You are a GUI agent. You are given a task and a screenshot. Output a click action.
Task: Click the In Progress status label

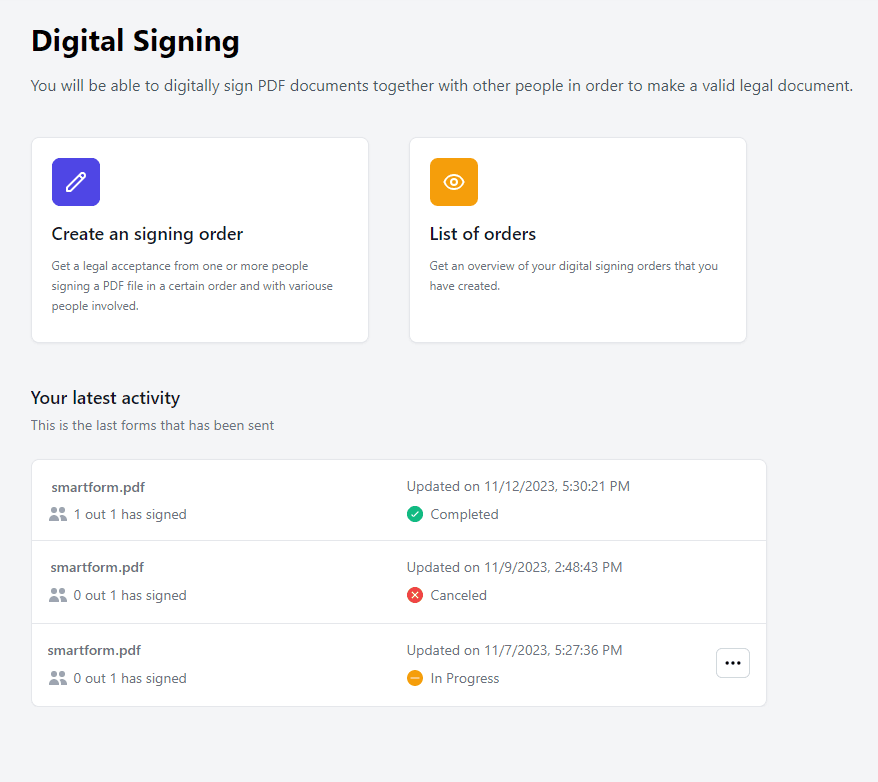coord(468,677)
